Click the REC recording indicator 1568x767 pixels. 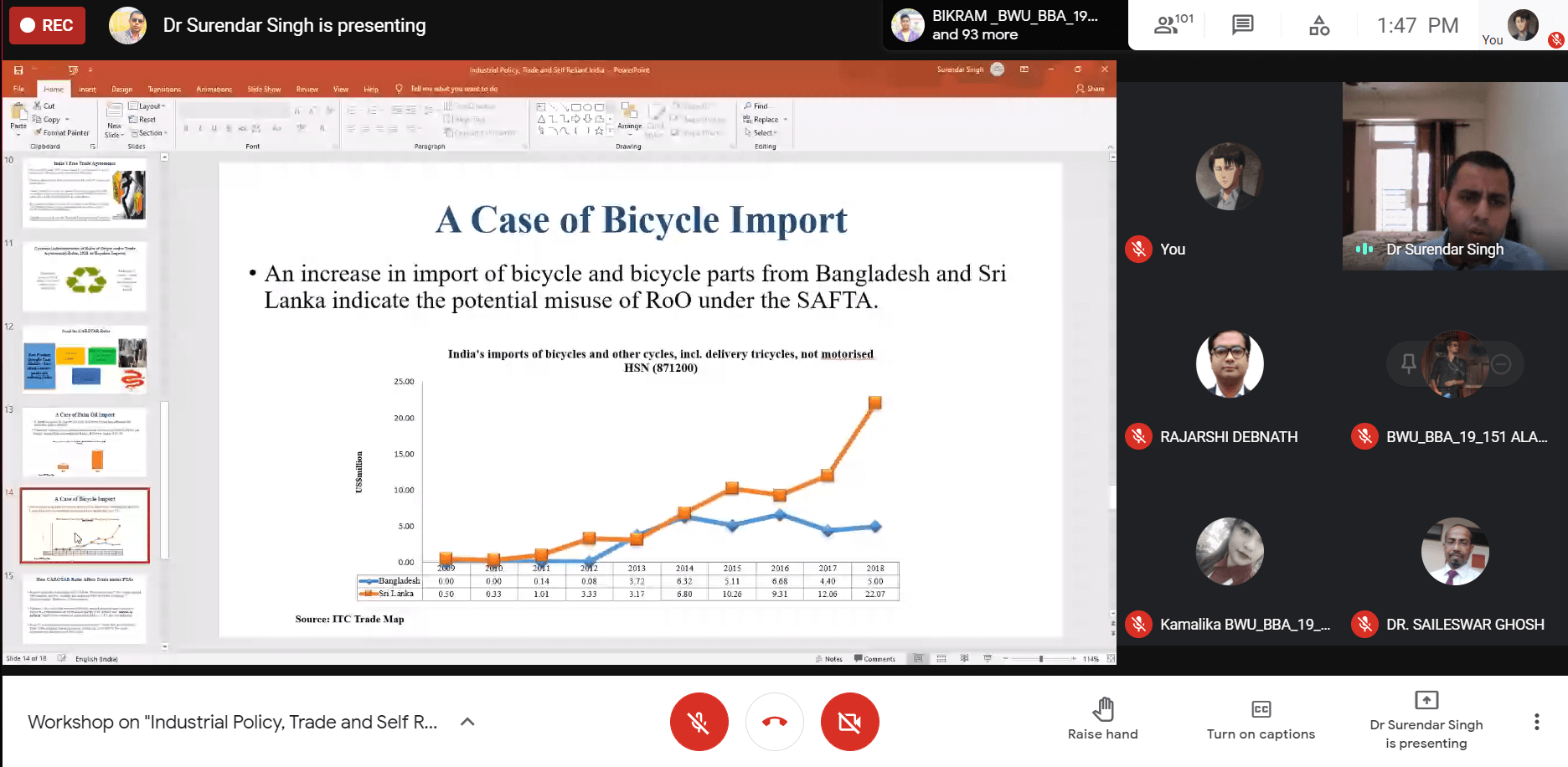point(47,25)
